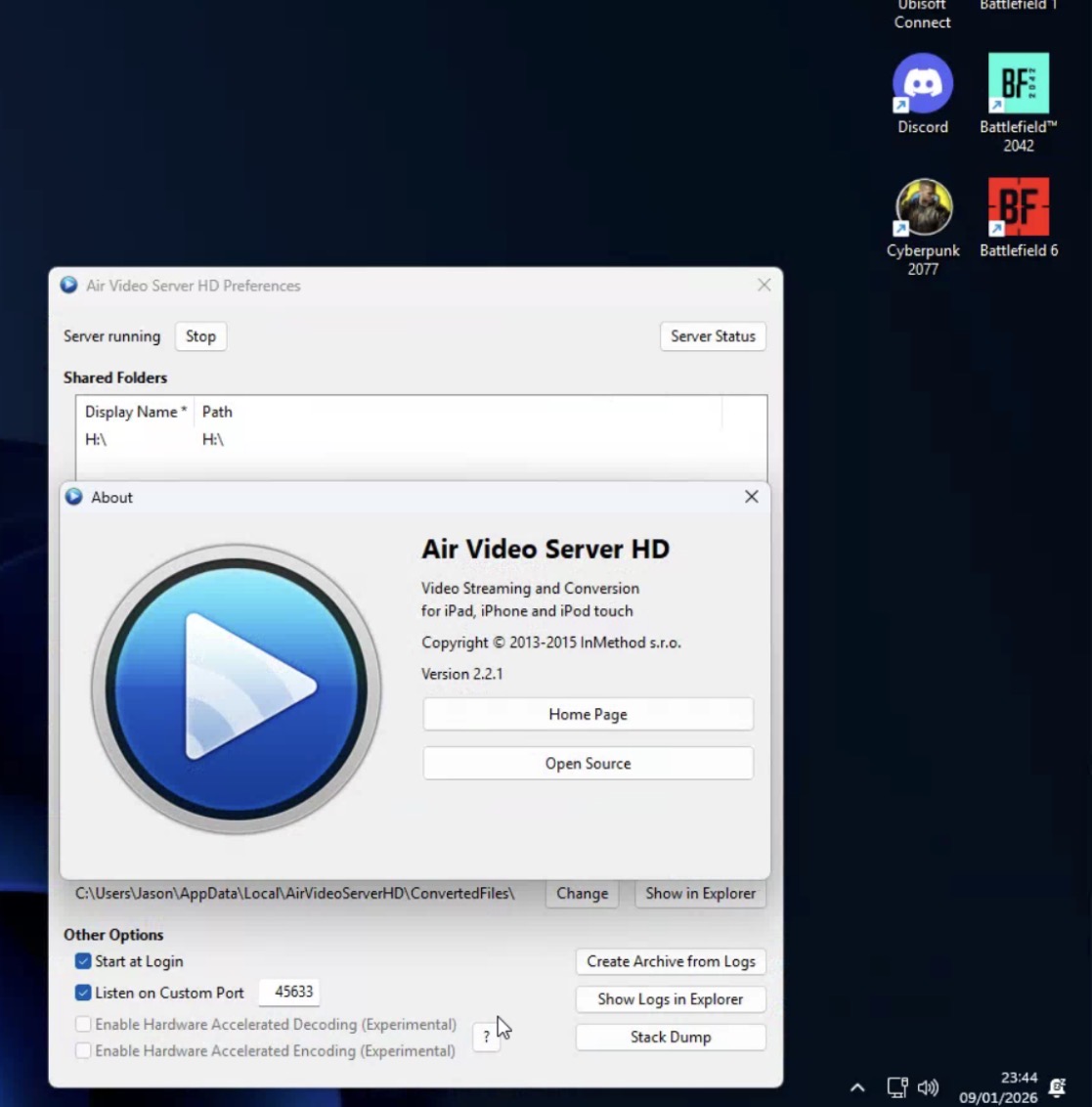The height and width of the screenshot is (1107, 1092).
Task: Open the Home Page button
Action: [x=588, y=715]
